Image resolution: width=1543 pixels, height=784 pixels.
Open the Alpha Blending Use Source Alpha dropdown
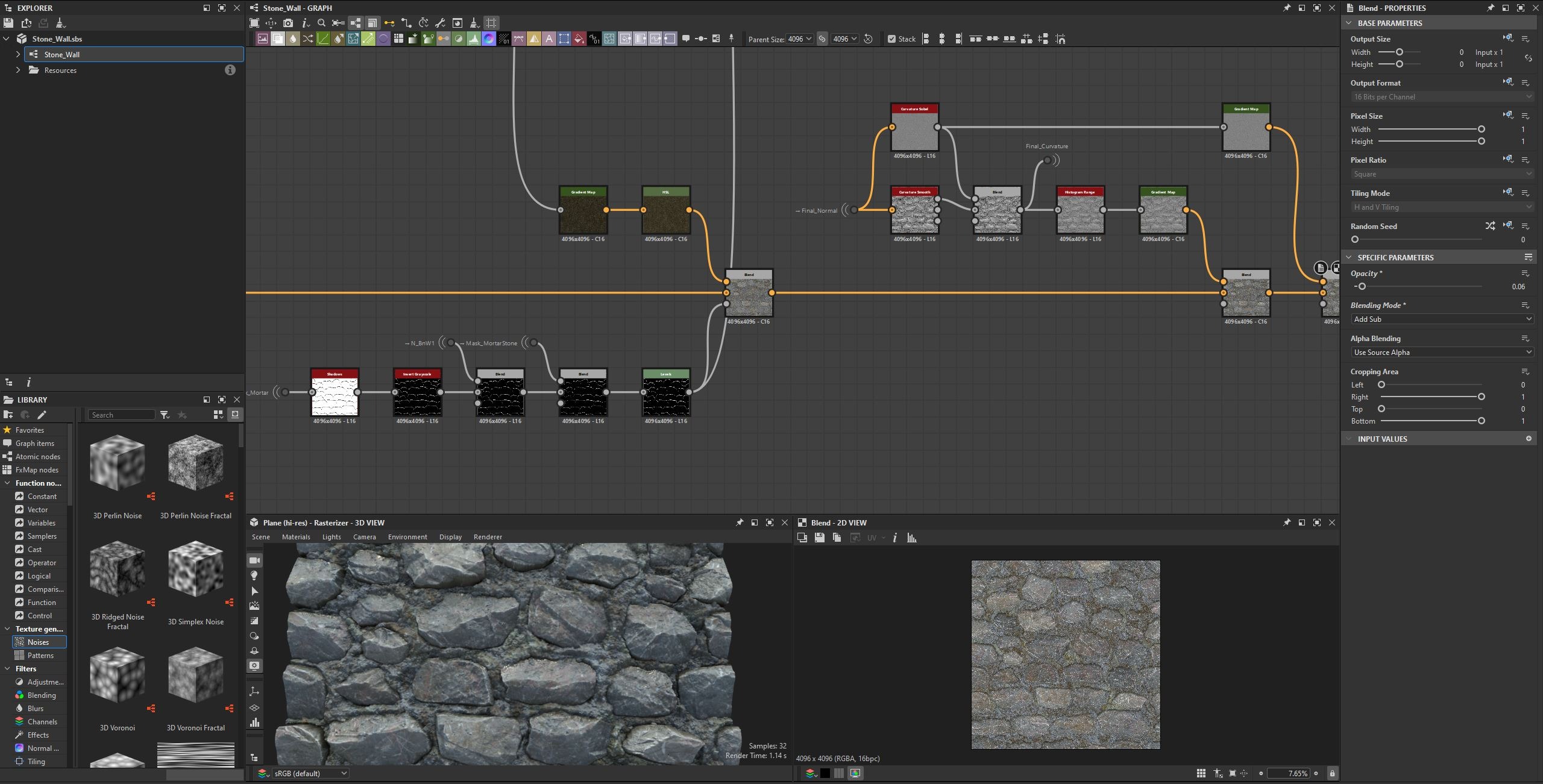[x=1442, y=353]
